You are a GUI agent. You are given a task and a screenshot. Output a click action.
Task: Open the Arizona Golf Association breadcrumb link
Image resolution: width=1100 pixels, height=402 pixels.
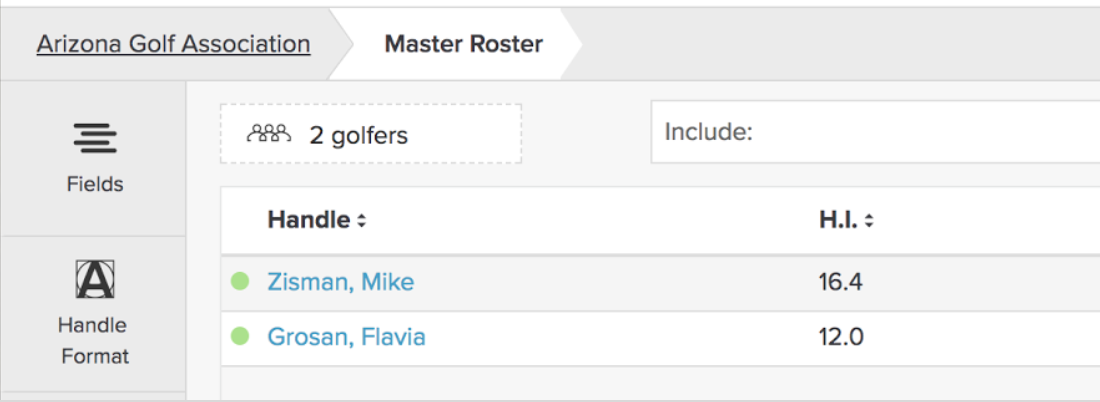173,44
